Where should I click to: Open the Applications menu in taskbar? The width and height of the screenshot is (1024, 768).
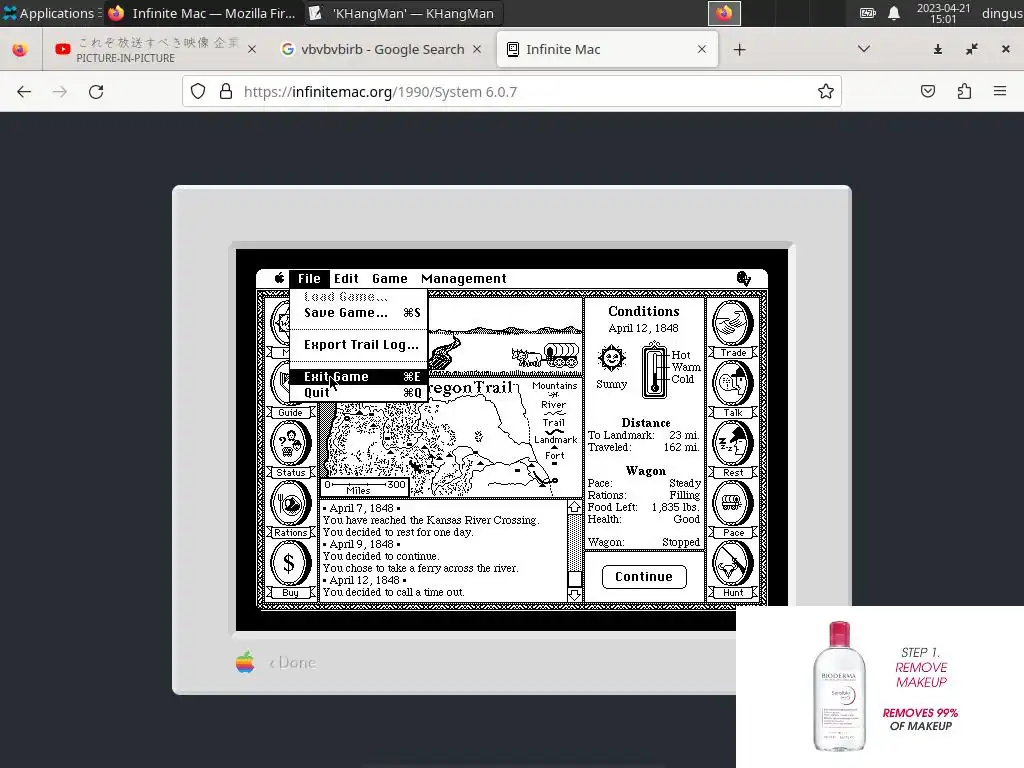coord(50,13)
